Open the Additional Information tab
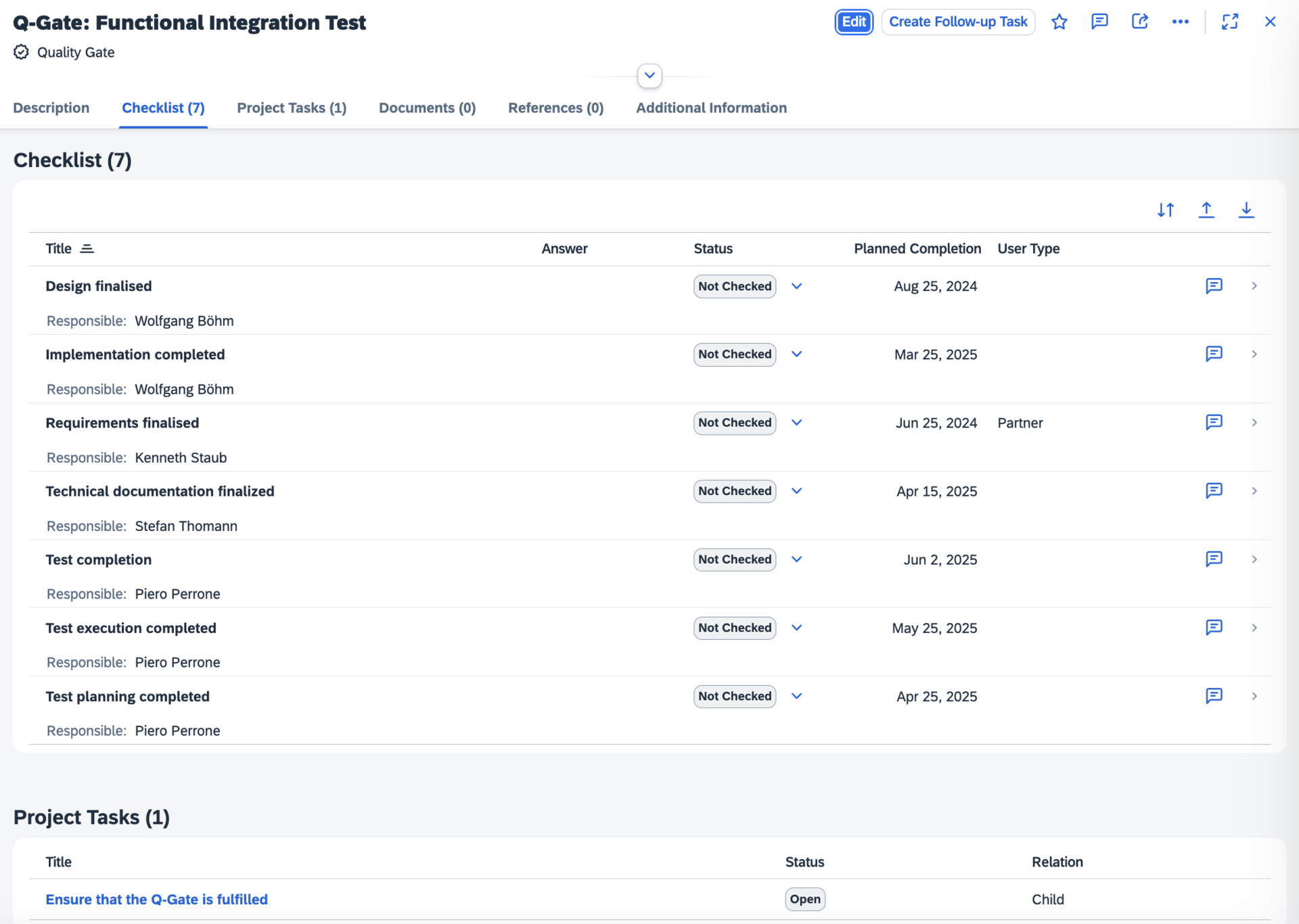 click(711, 108)
